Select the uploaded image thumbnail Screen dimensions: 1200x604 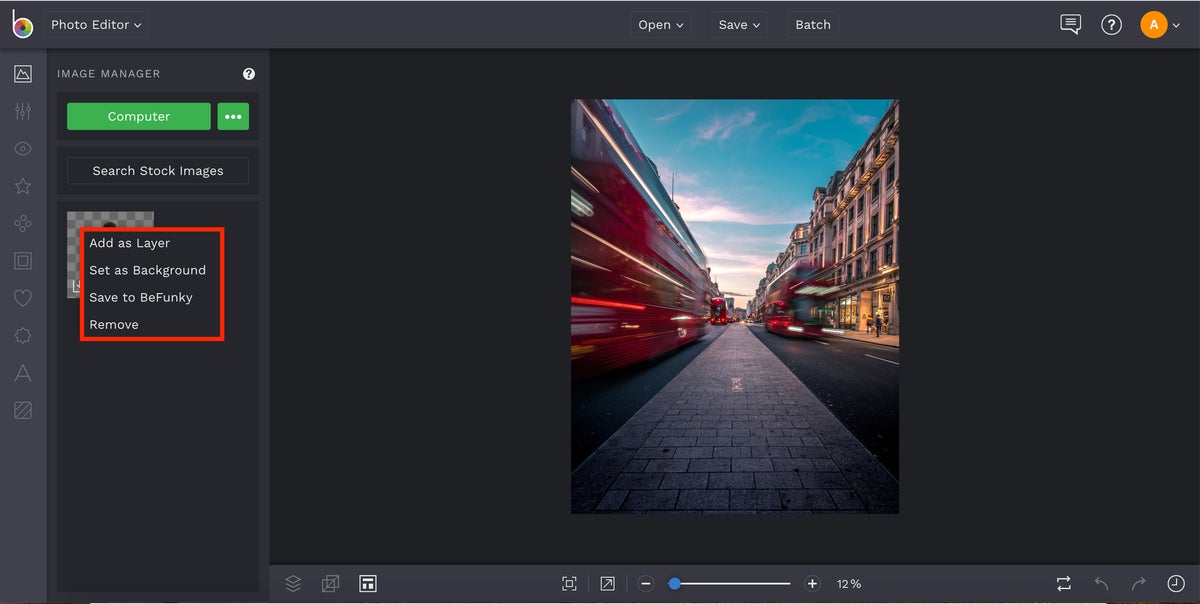(109, 218)
